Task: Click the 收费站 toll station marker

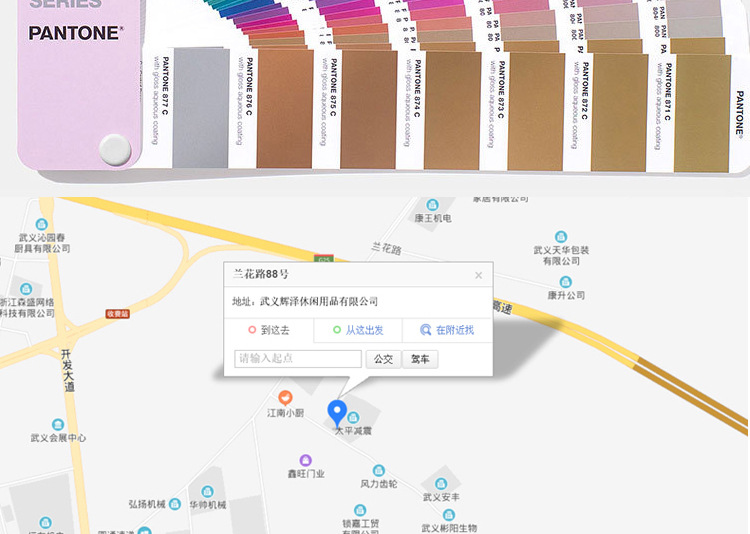Action: pos(118,314)
